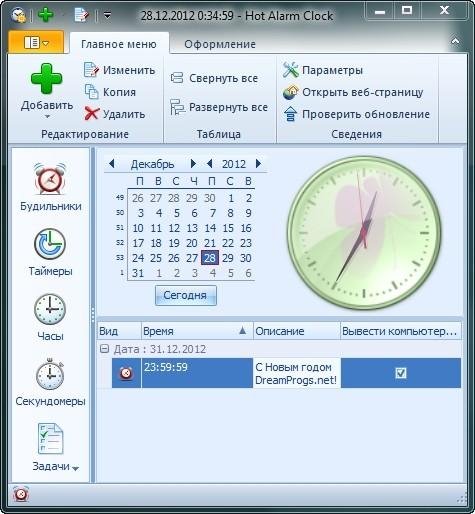This screenshot has height=514, width=475.
Task: Sort by the Время column header
Action: click(x=197, y=331)
